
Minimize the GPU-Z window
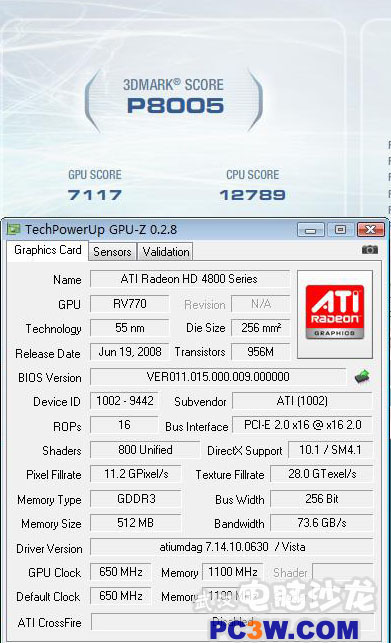311,230
